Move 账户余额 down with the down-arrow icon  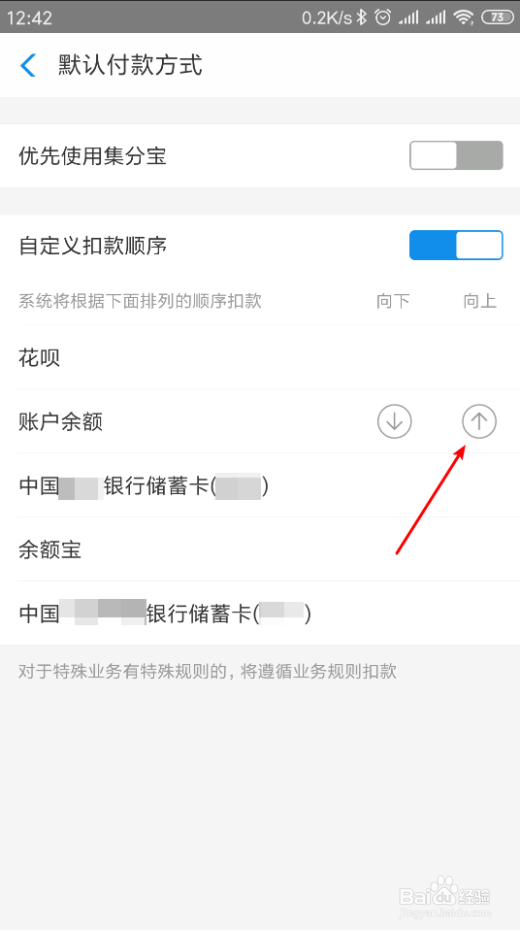tap(394, 422)
